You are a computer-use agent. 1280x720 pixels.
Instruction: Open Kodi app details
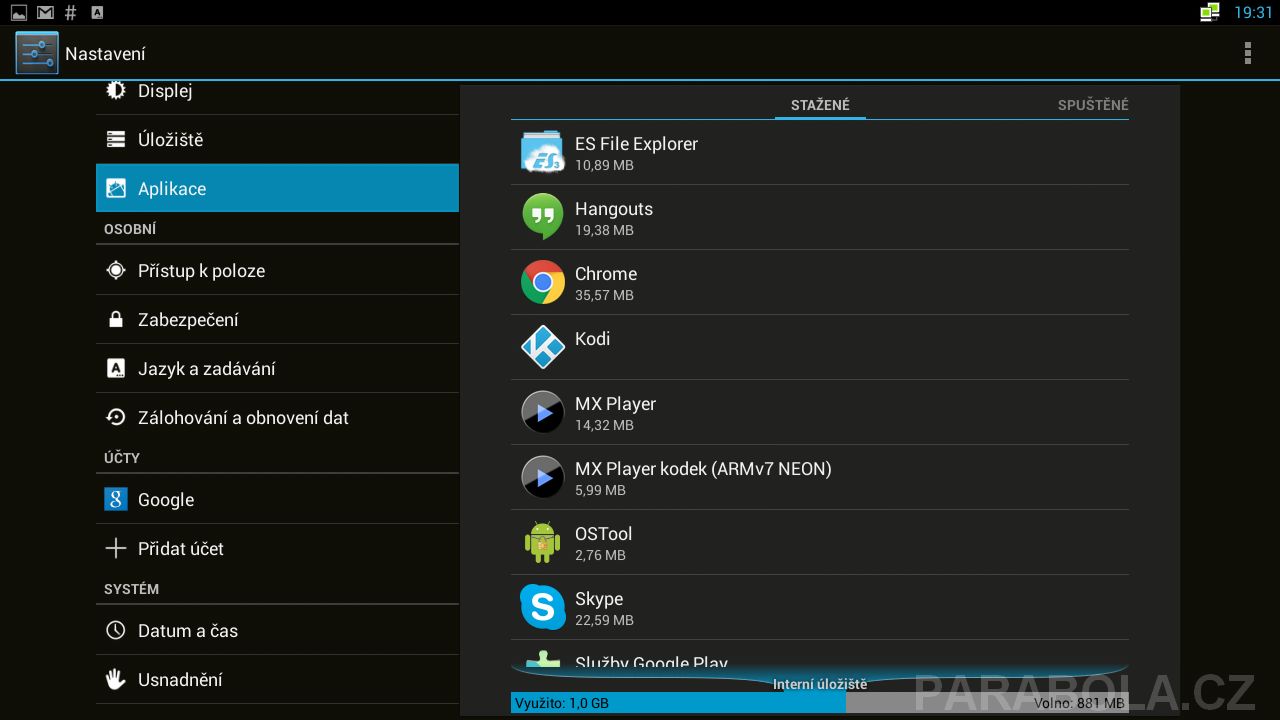(820, 347)
